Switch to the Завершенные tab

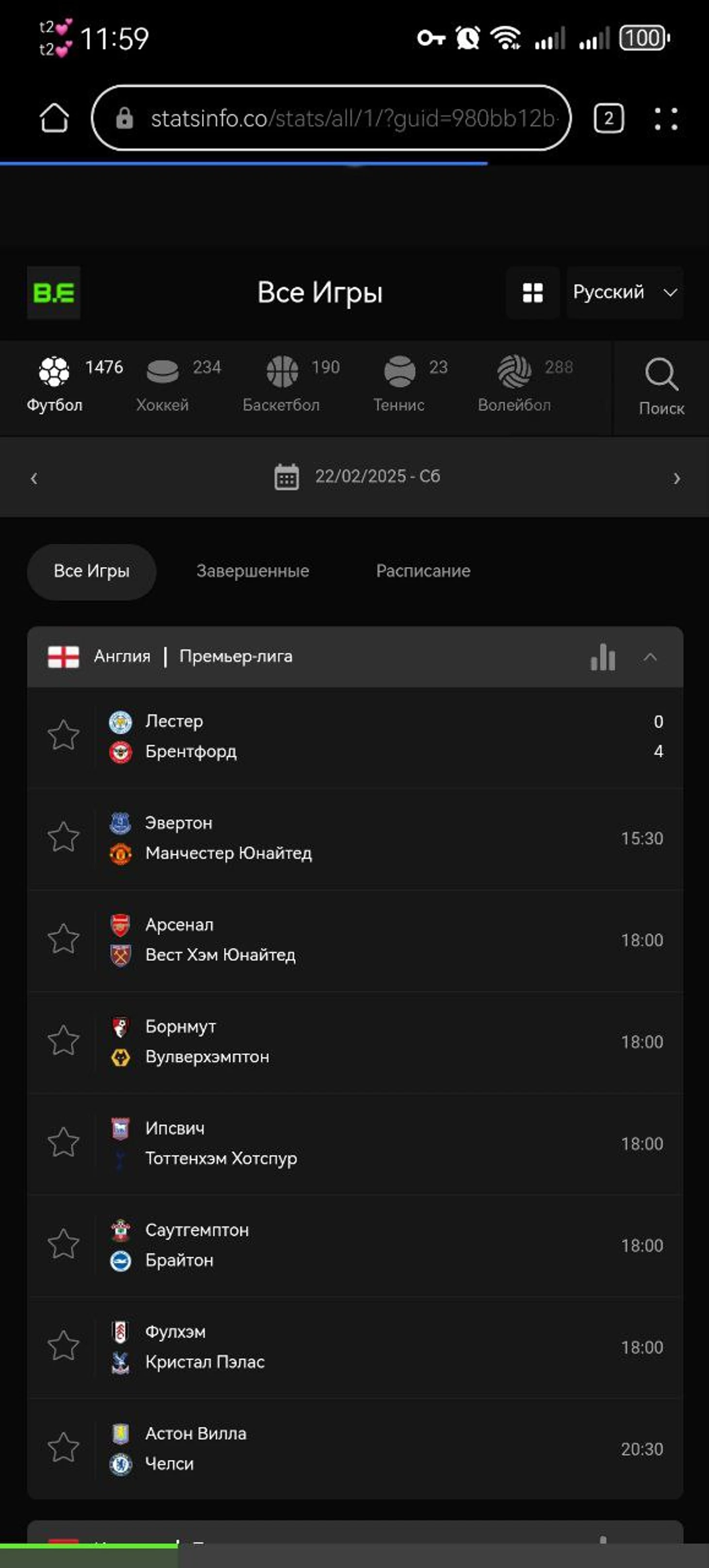(253, 571)
